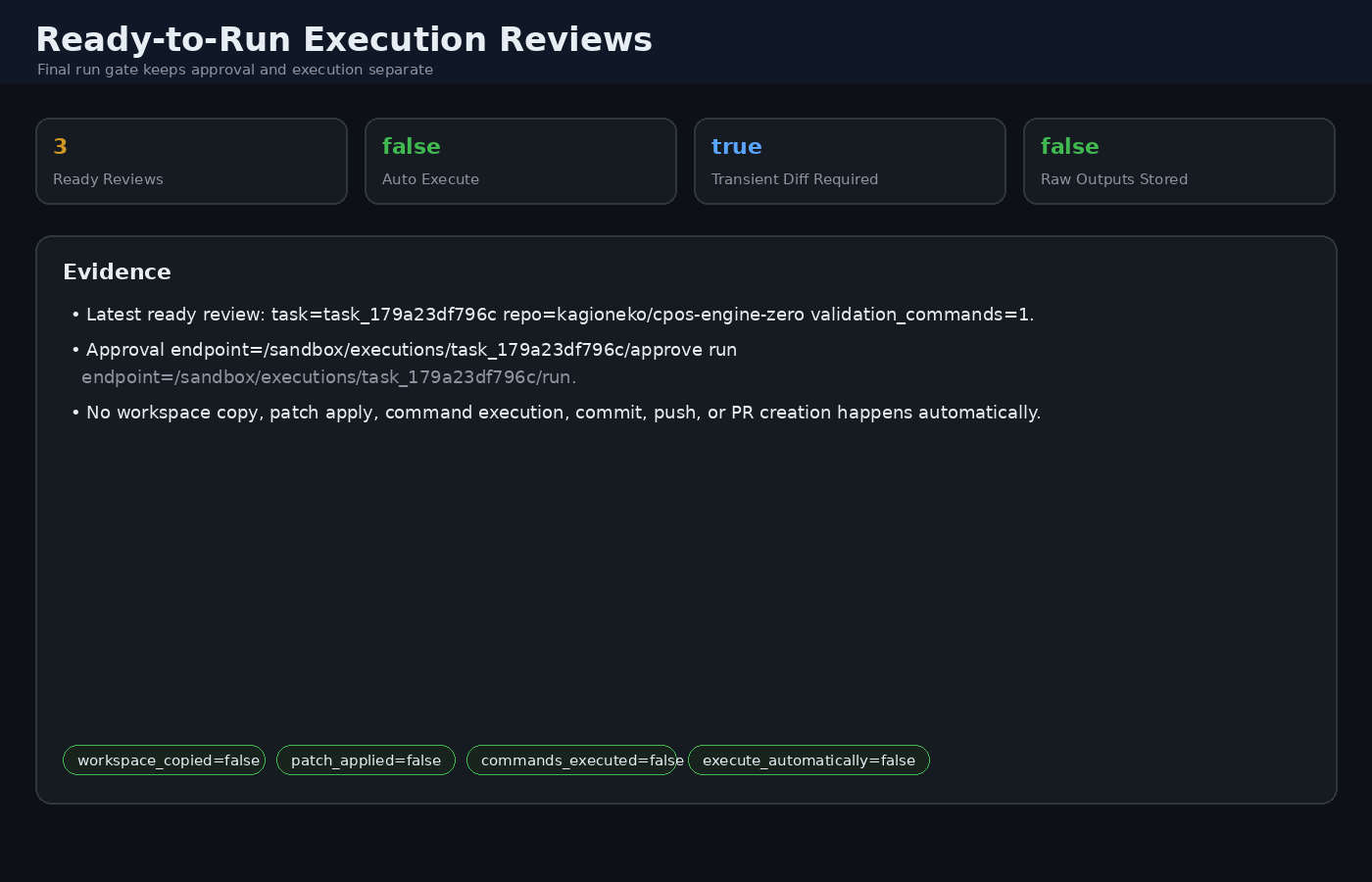Click the commands_executed=false badge

pyautogui.click(x=572, y=760)
